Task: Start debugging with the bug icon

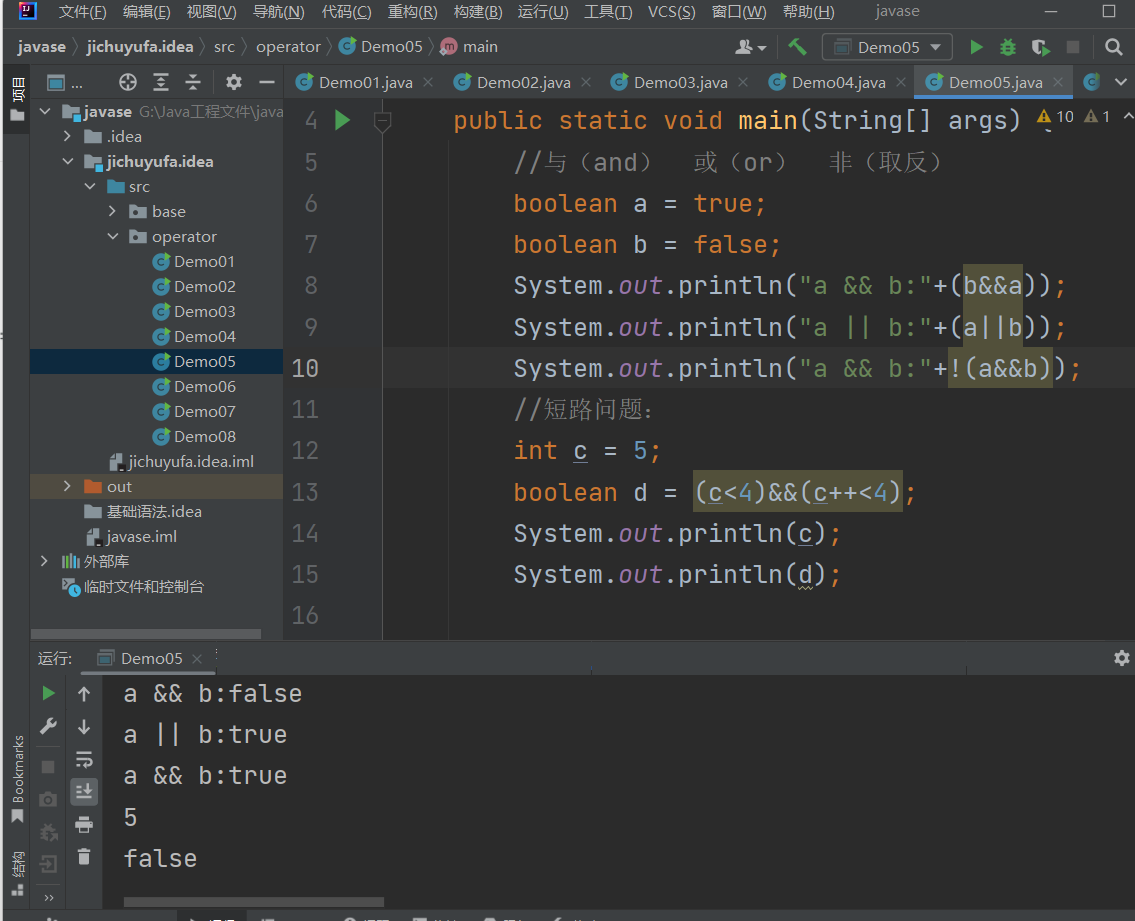Action: [x=1008, y=47]
